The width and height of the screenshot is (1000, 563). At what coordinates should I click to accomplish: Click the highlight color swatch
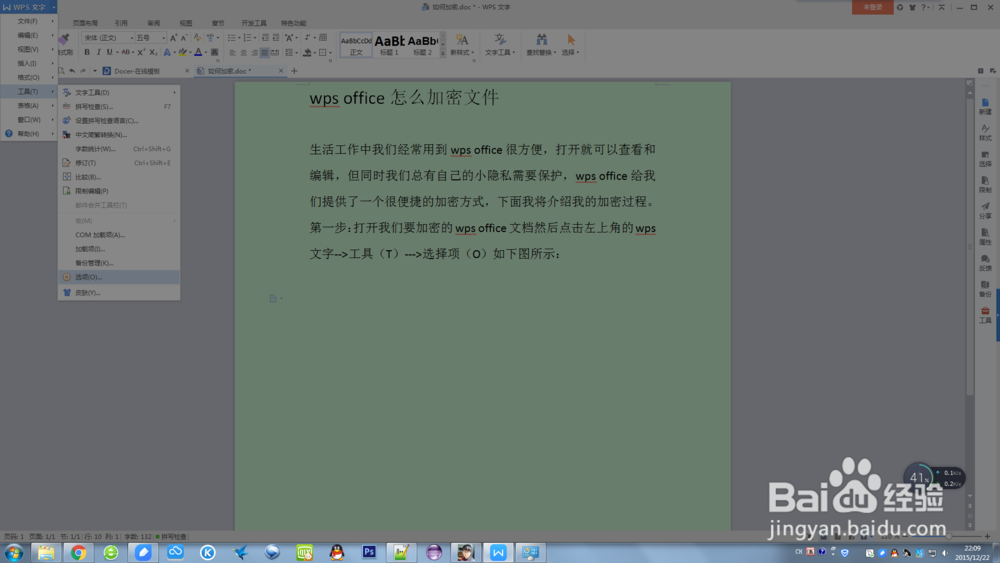[x=182, y=52]
